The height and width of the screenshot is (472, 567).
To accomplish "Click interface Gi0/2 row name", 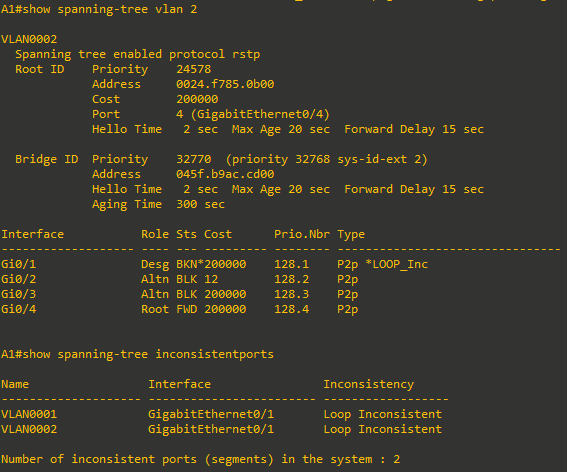I will pos(19,279).
